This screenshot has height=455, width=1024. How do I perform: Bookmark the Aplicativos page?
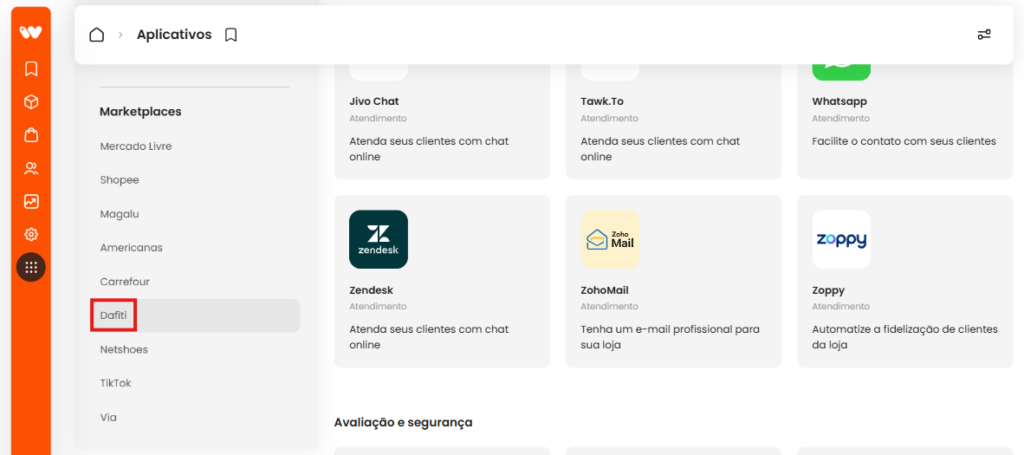click(x=231, y=35)
